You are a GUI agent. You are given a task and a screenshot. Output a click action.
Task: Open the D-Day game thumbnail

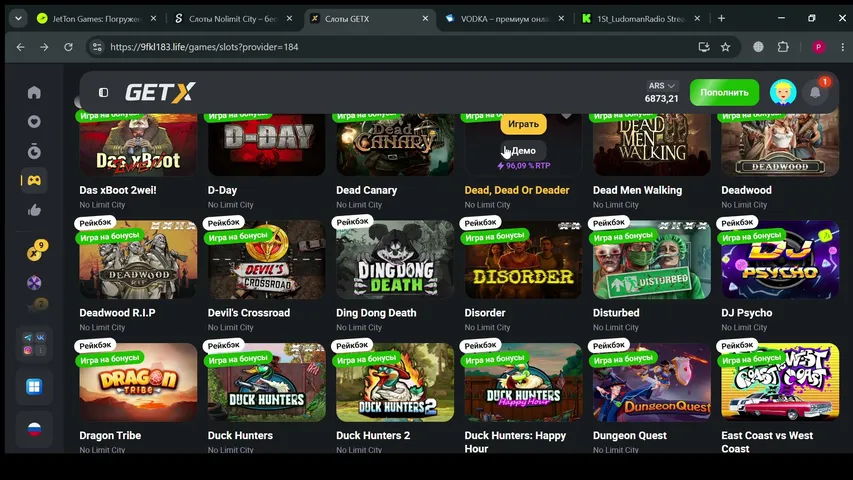(x=267, y=145)
